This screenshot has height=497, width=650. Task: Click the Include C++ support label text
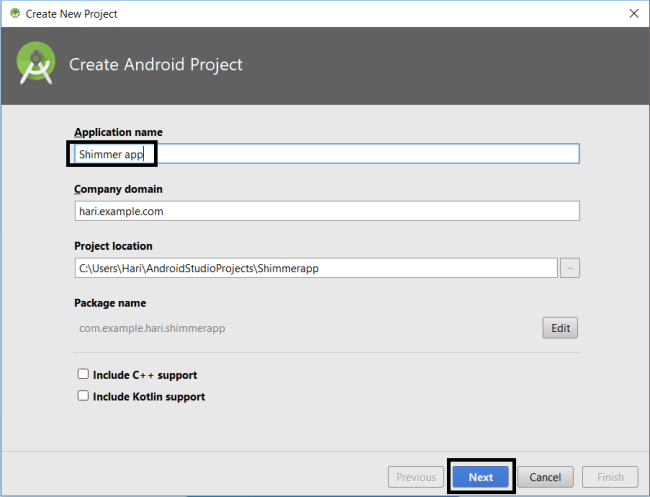(145, 375)
